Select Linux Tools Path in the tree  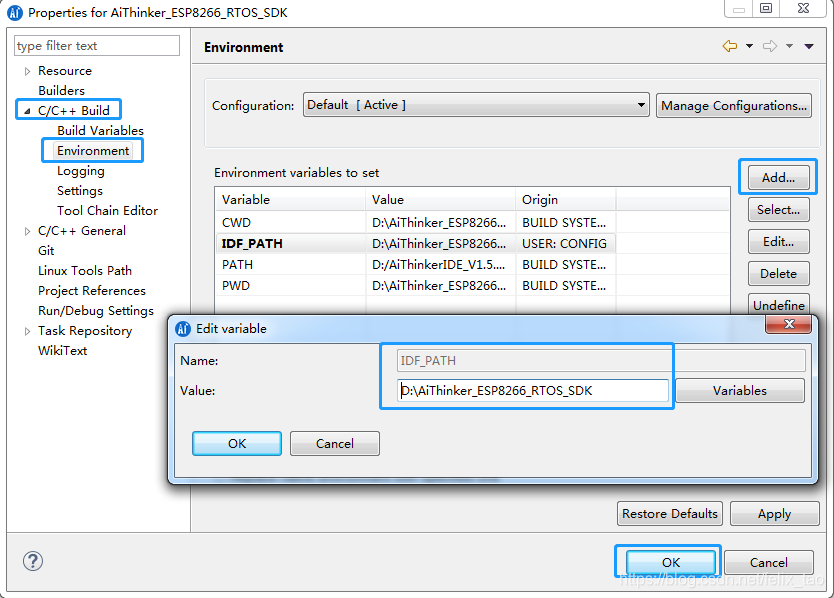tap(85, 271)
